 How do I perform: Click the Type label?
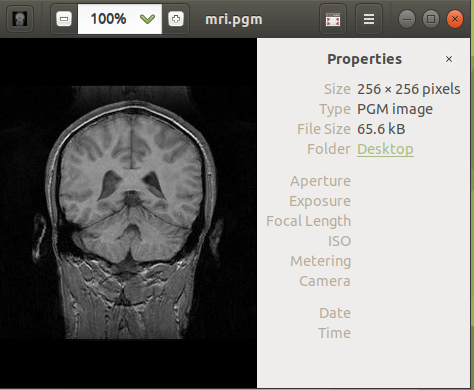pos(335,109)
